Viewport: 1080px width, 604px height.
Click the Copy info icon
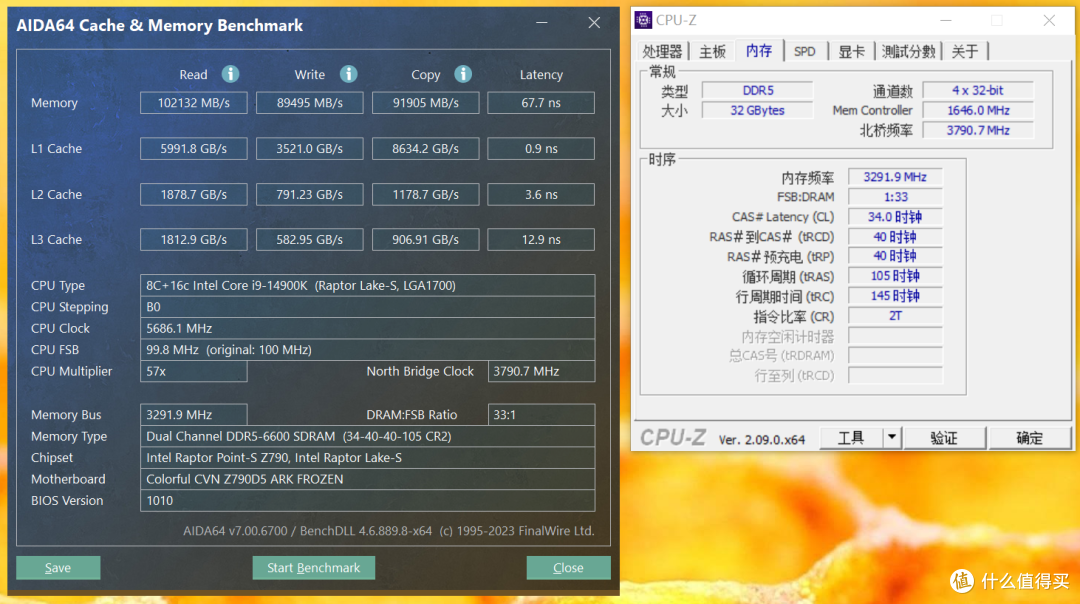click(463, 74)
